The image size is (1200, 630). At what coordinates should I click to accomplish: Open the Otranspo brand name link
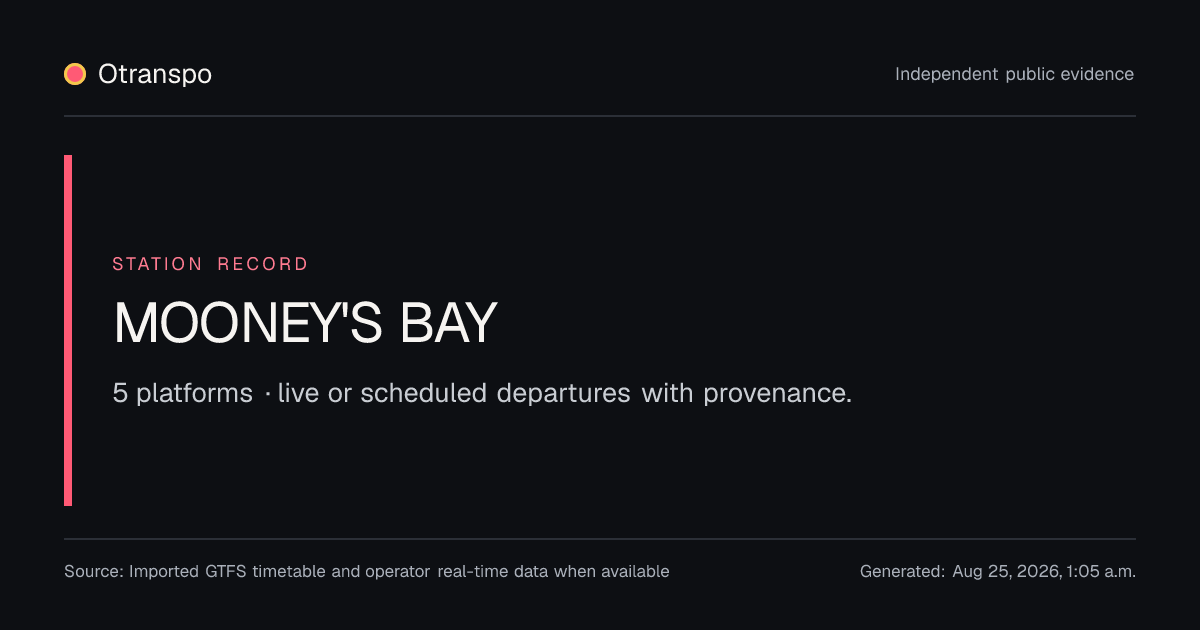tap(155, 74)
